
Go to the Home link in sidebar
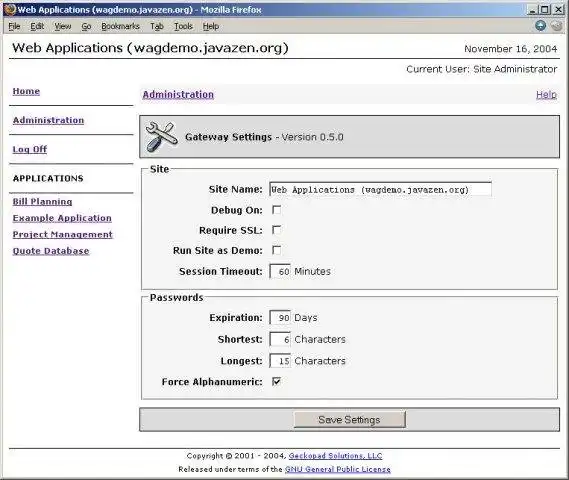26,91
